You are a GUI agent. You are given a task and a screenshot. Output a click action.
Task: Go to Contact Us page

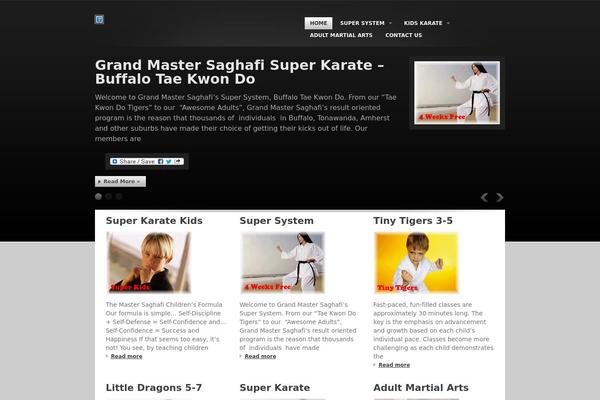pyautogui.click(x=404, y=35)
